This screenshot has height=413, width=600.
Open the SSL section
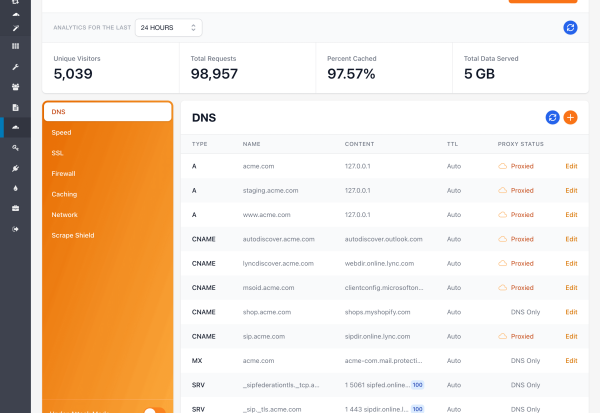(57, 153)
